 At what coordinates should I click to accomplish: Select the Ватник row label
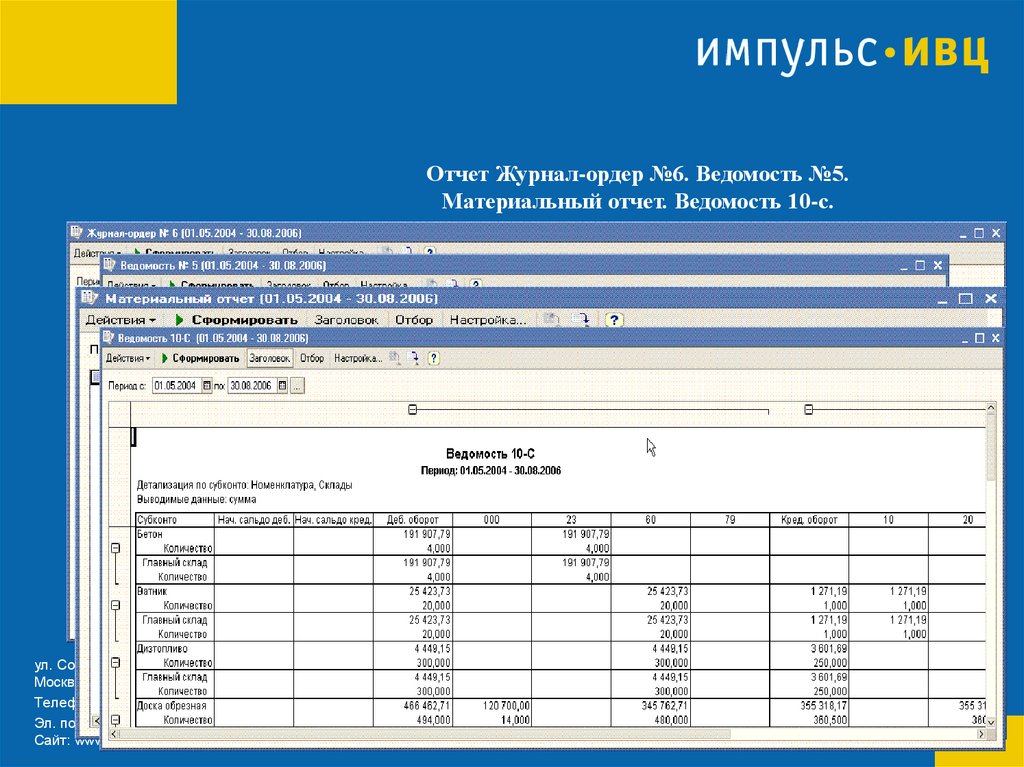pyautogui.click(x=152, y=591)
